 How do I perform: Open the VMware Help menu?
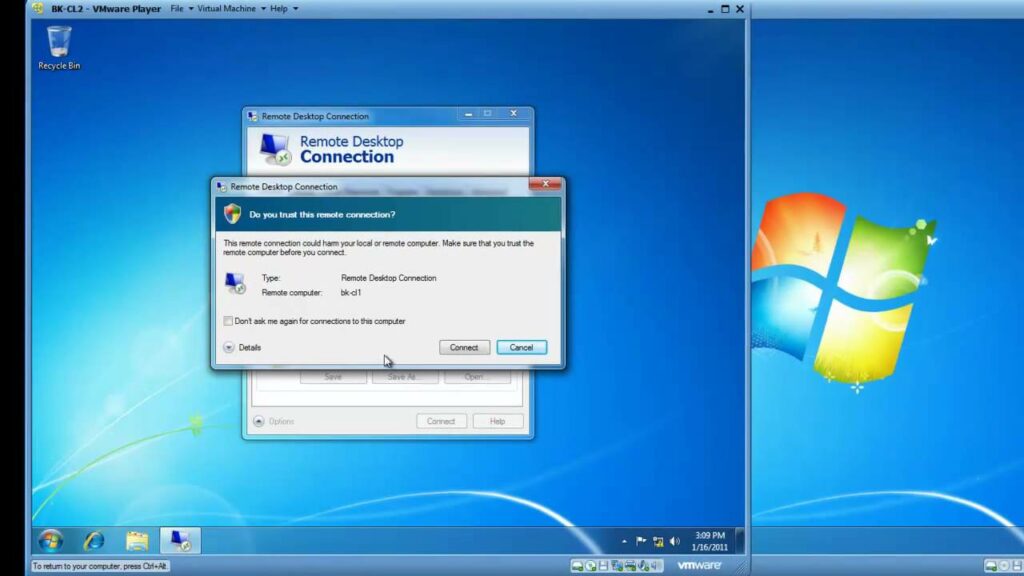tap(283, 9)
